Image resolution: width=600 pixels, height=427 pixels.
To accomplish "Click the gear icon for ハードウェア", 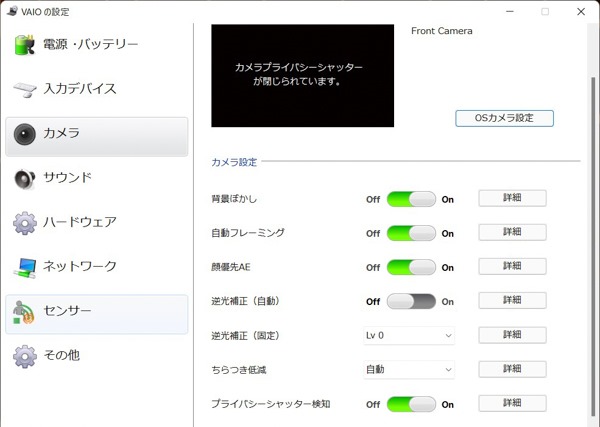I will (x=25, y=223).
